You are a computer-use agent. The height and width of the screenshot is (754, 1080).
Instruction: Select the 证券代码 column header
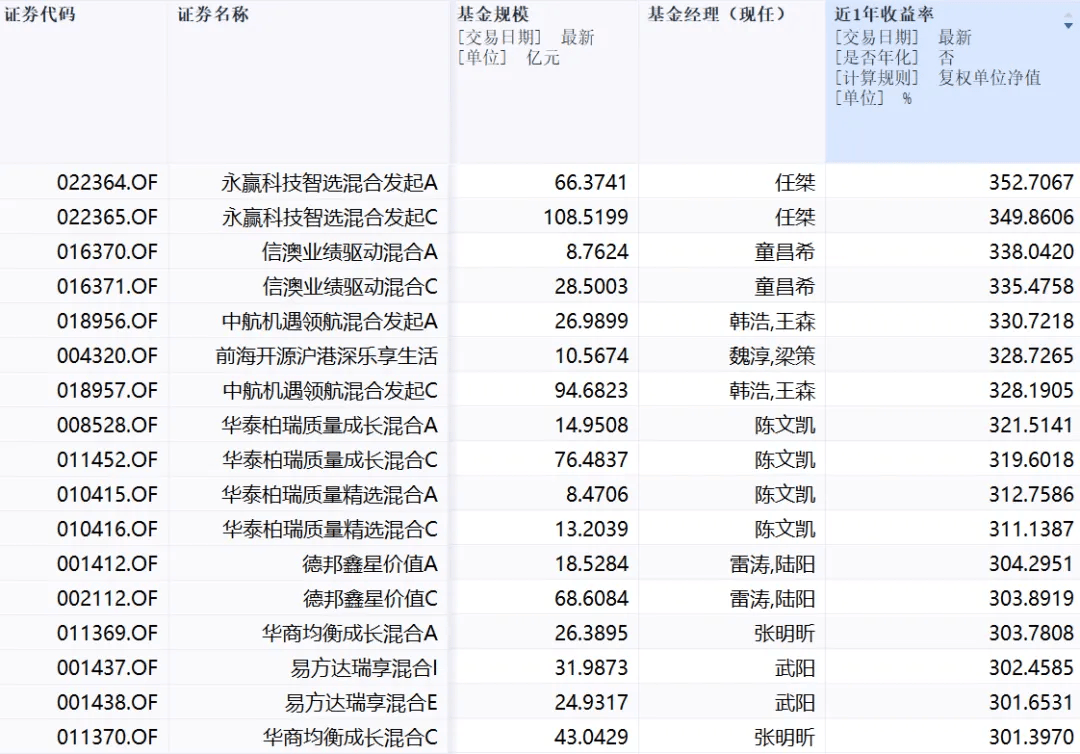tap(39, 15)
